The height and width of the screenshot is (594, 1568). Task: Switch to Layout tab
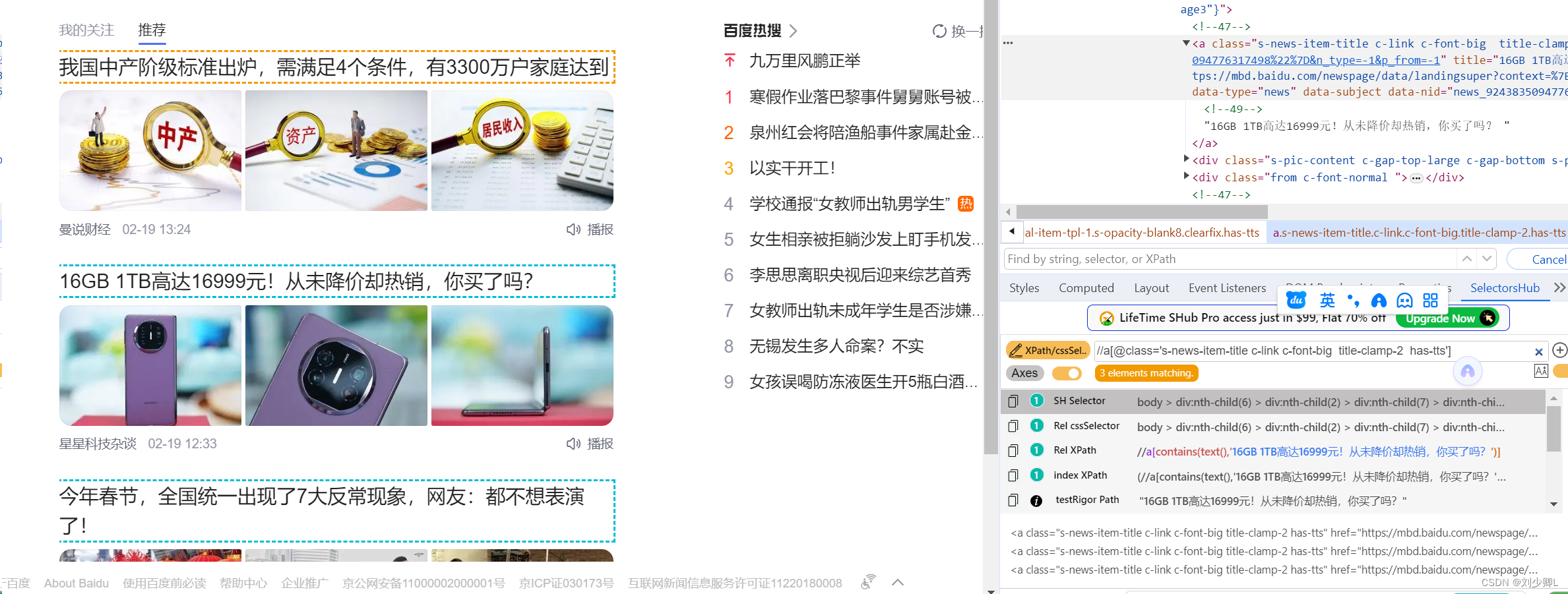tap(1151, 288)
